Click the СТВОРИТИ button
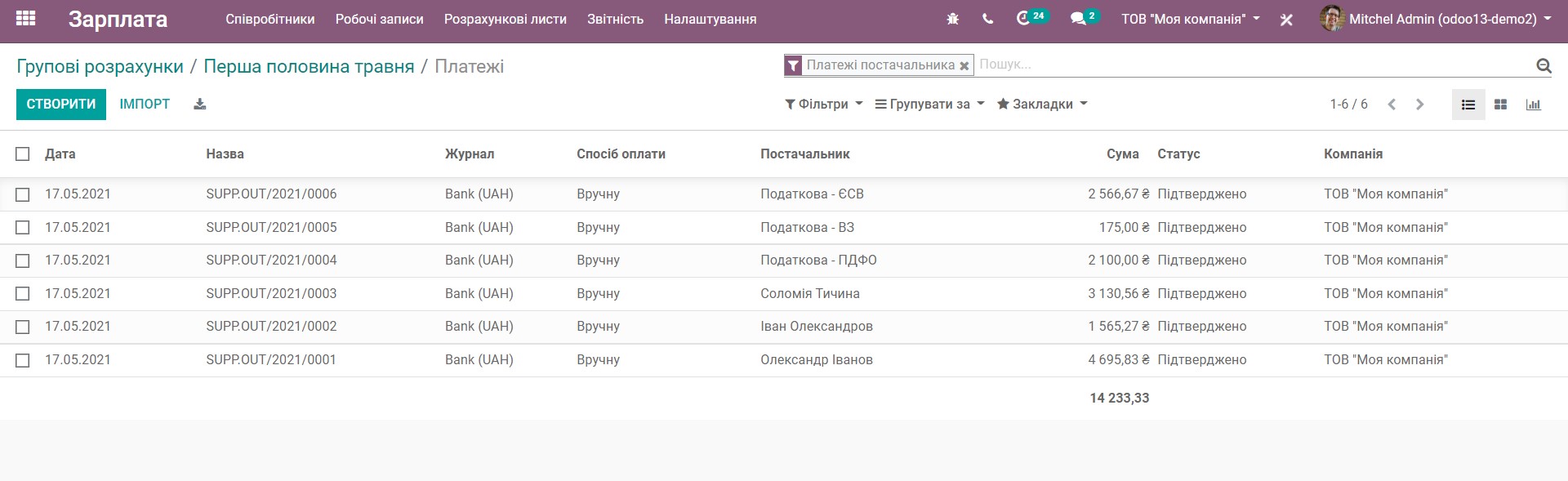 pyautogui.click(x=61, y=105)
